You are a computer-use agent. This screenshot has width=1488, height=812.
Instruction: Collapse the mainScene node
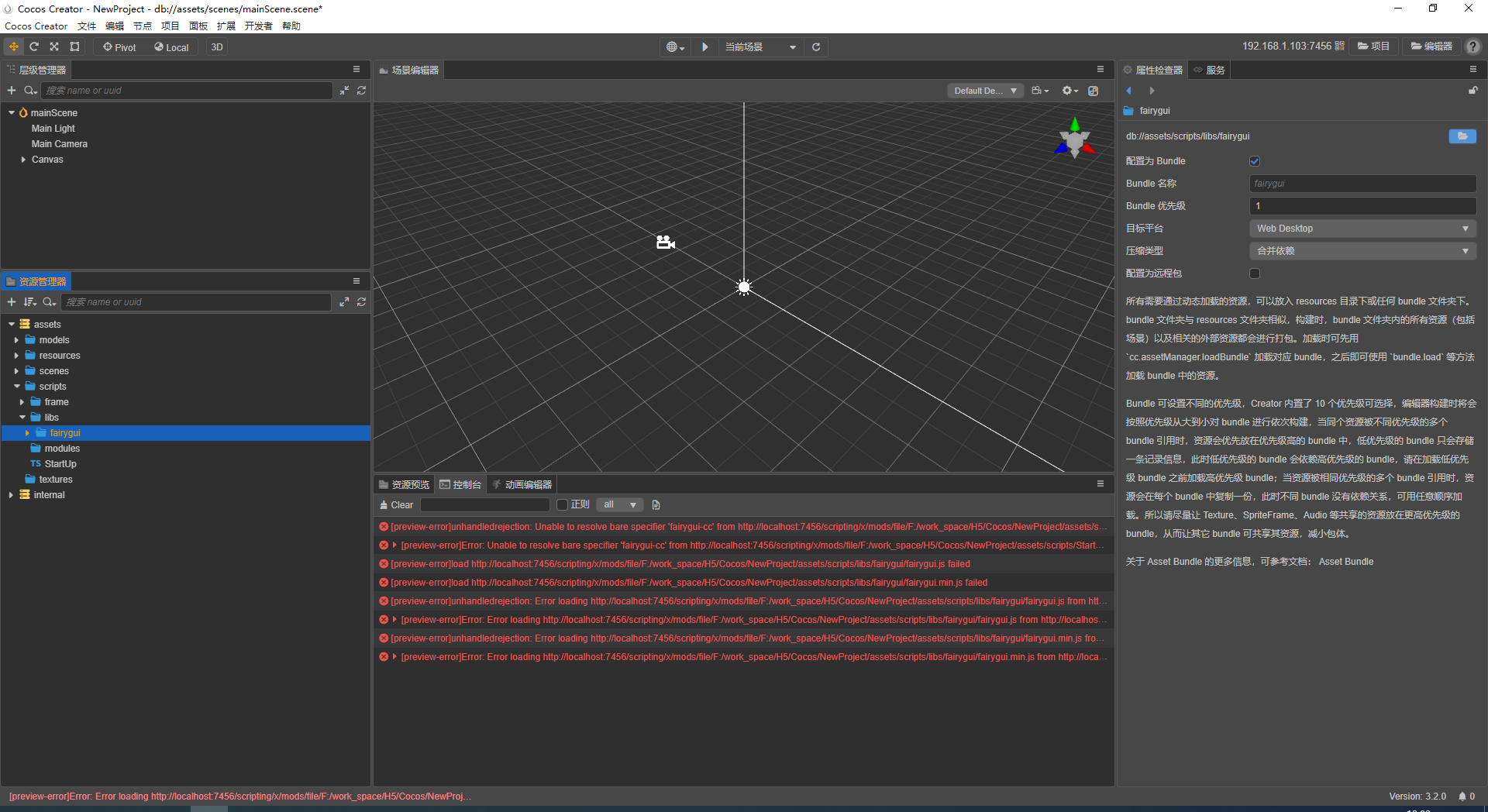pyautogui.click(x=12, y=113)
